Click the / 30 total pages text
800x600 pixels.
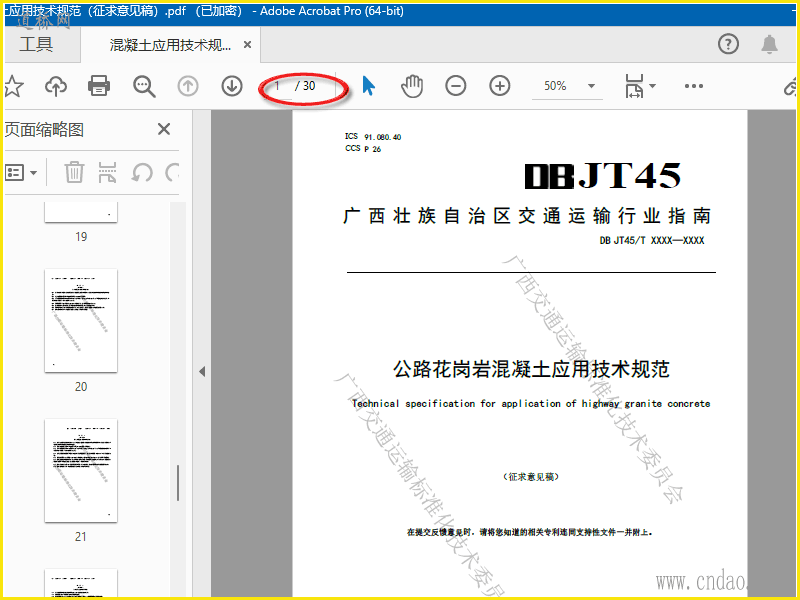[x=305, y=86]
